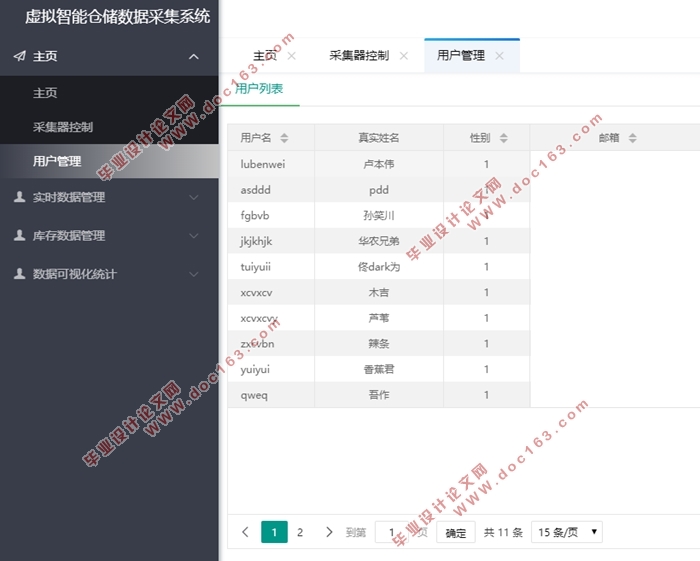Click the user icon beside 数据可视化统计
This screenshot has height=561, width=700.
tap(19, 274)
